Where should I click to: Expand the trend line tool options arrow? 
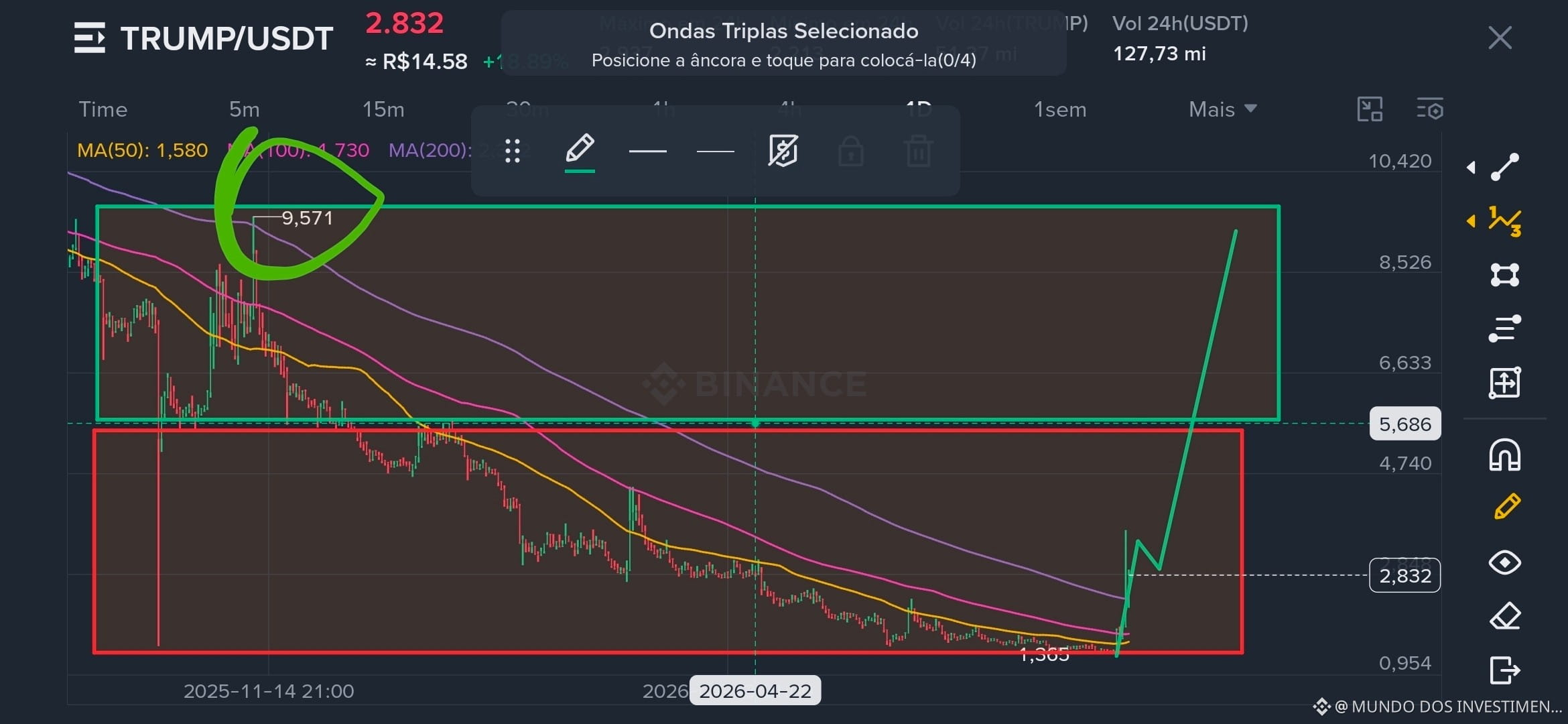[x=1471, y=167]
